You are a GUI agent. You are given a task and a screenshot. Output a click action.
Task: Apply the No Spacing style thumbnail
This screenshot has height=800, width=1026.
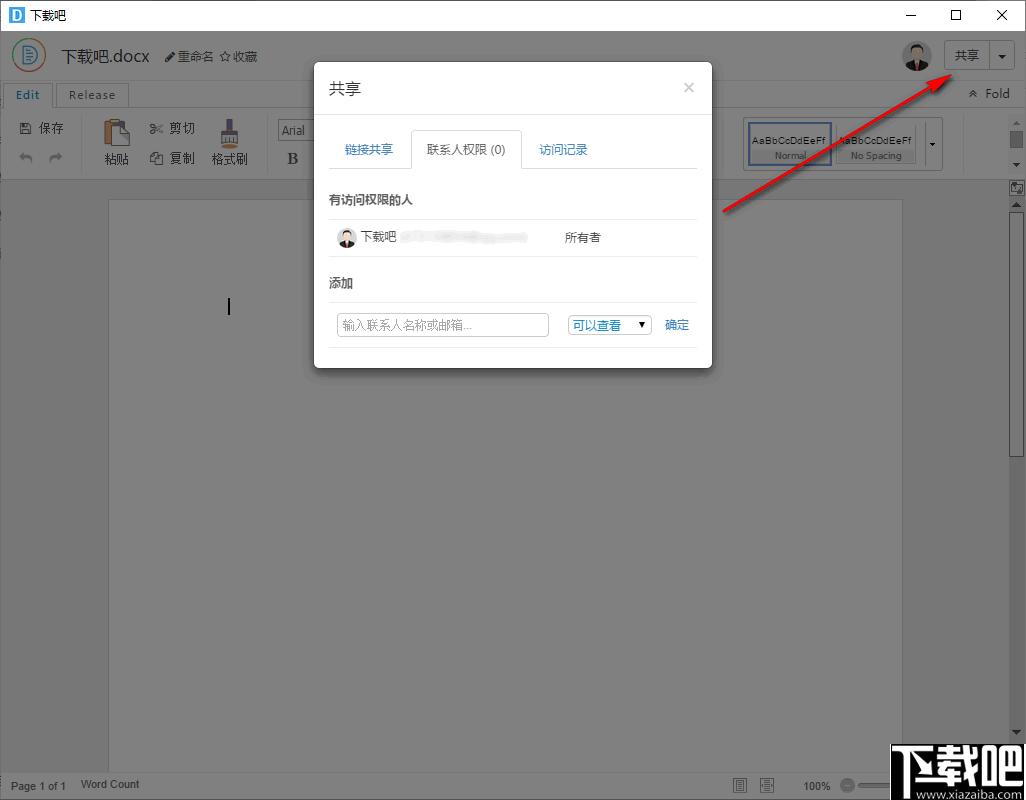[877, 144]
